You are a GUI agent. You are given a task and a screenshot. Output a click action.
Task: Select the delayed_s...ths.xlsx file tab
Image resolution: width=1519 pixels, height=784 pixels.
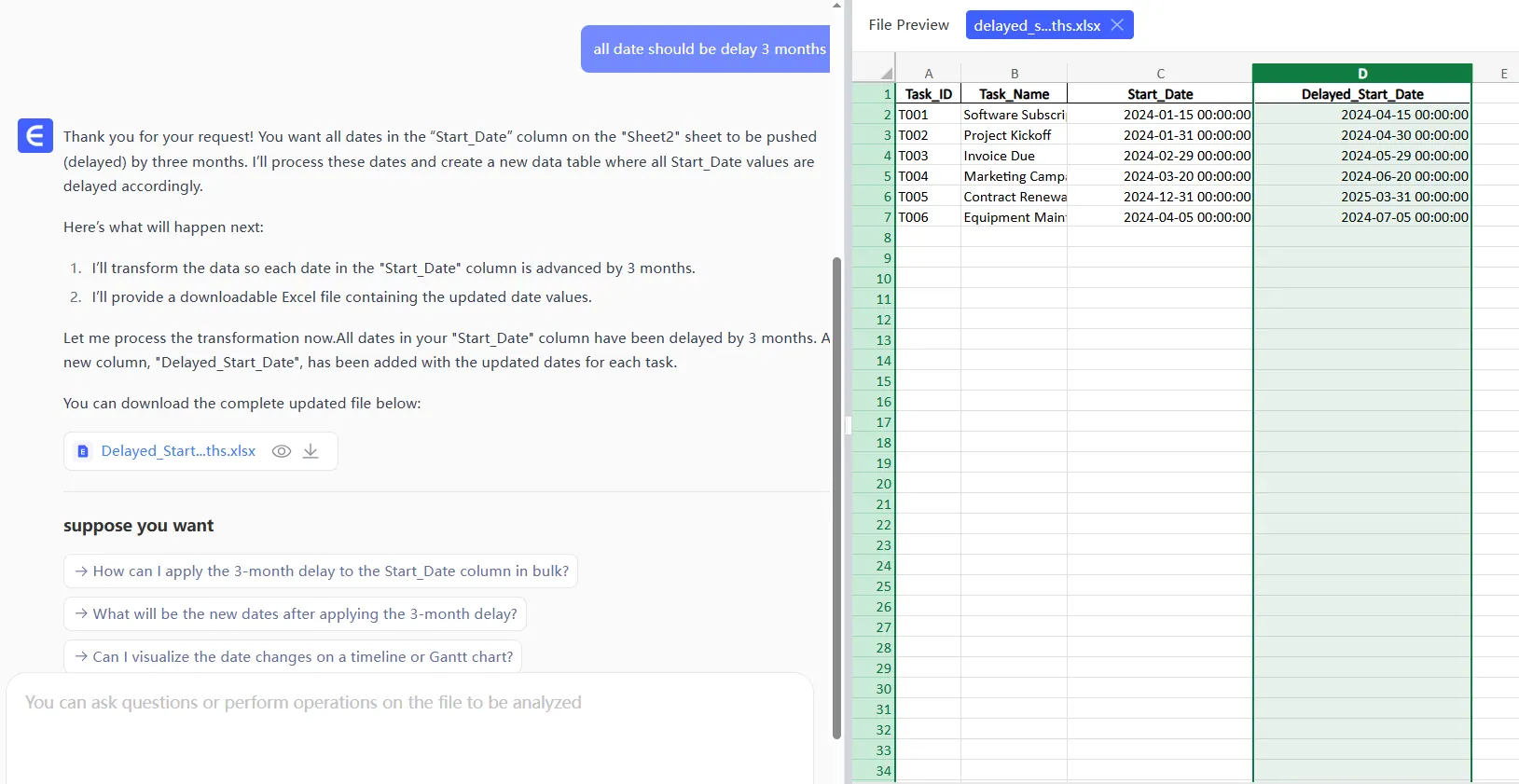[1036, 25]
